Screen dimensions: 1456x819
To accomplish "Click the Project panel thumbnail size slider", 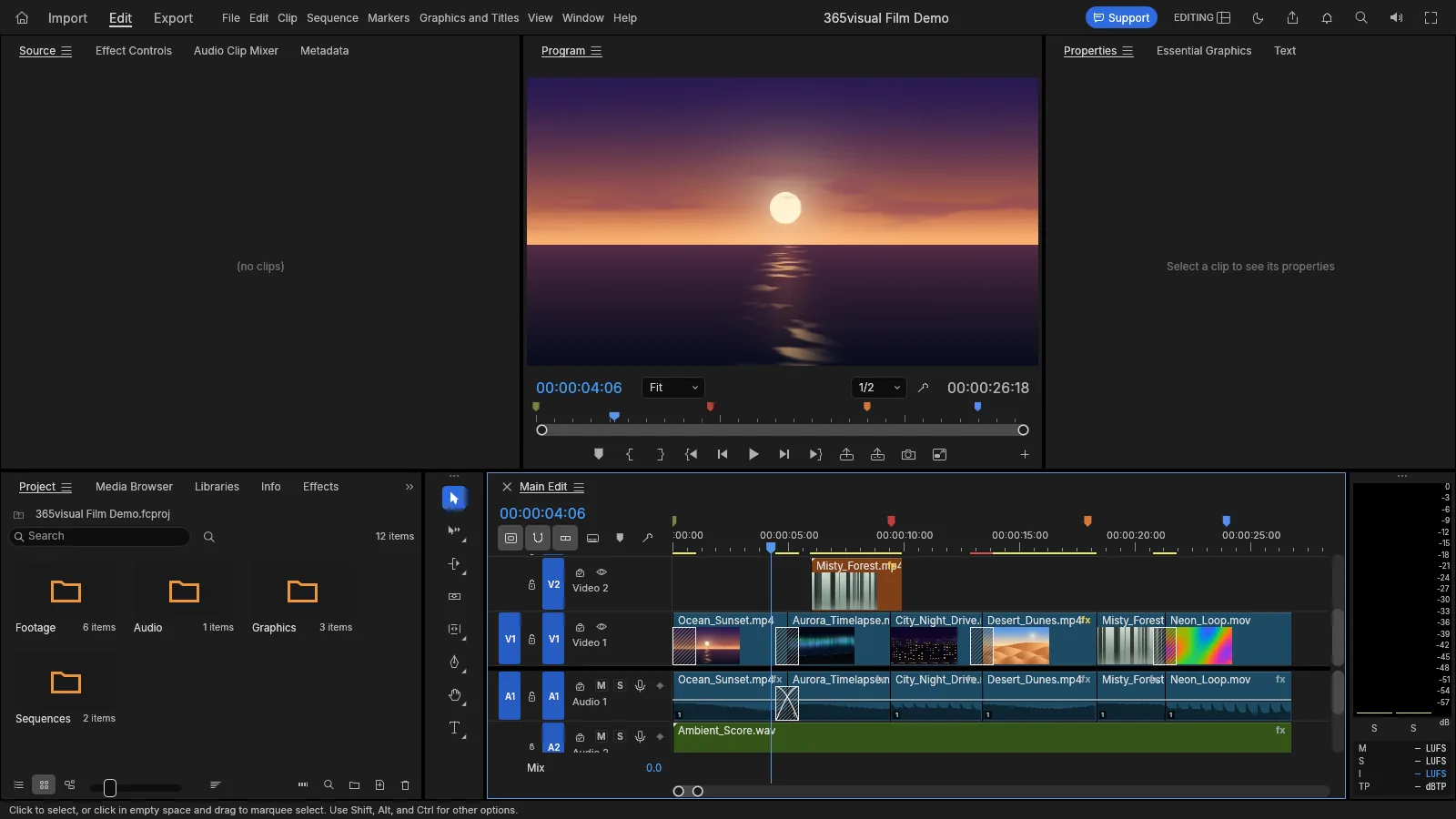I will point(136,787).
